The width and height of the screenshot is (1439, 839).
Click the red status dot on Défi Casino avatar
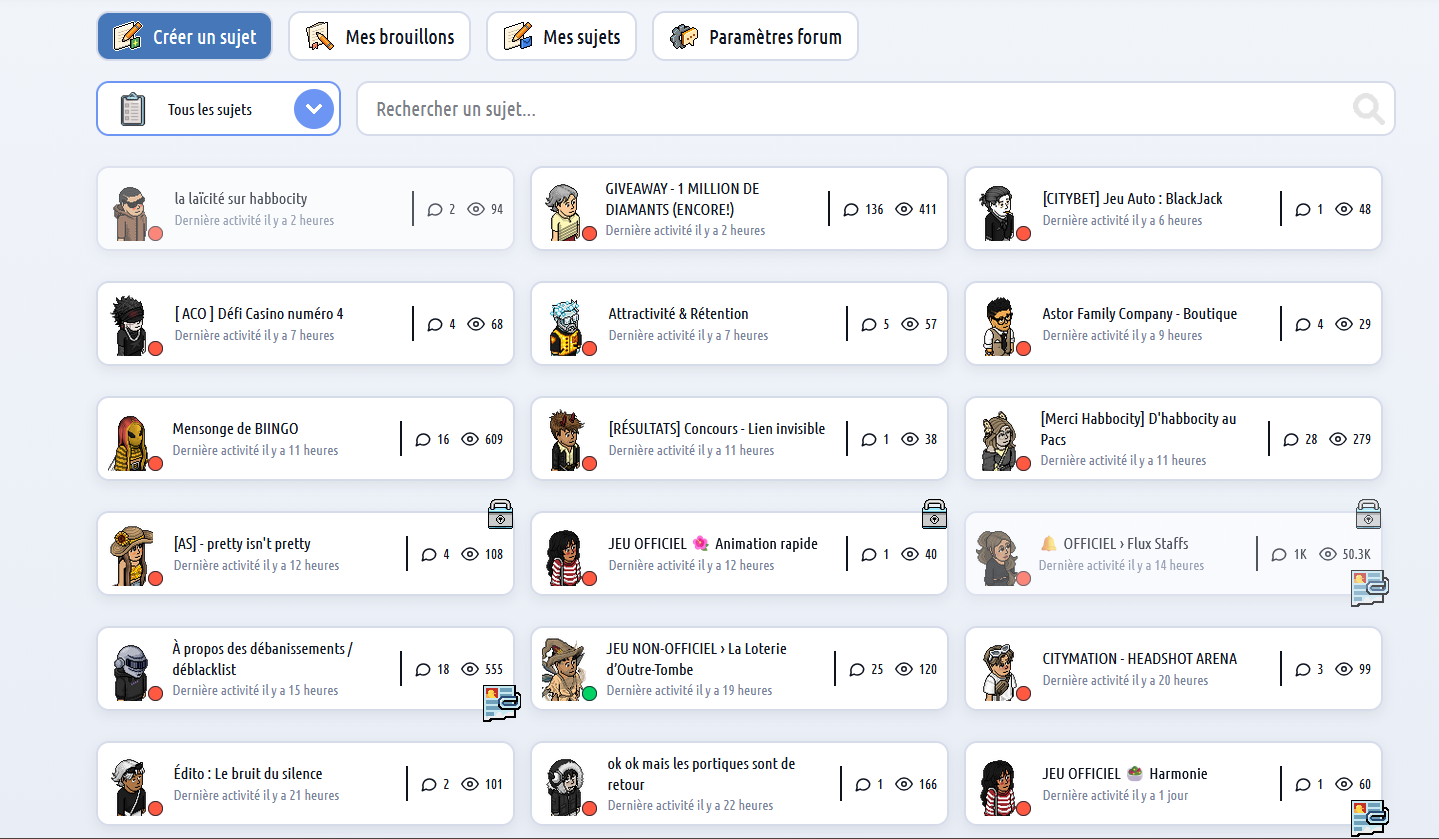point(155,348)
